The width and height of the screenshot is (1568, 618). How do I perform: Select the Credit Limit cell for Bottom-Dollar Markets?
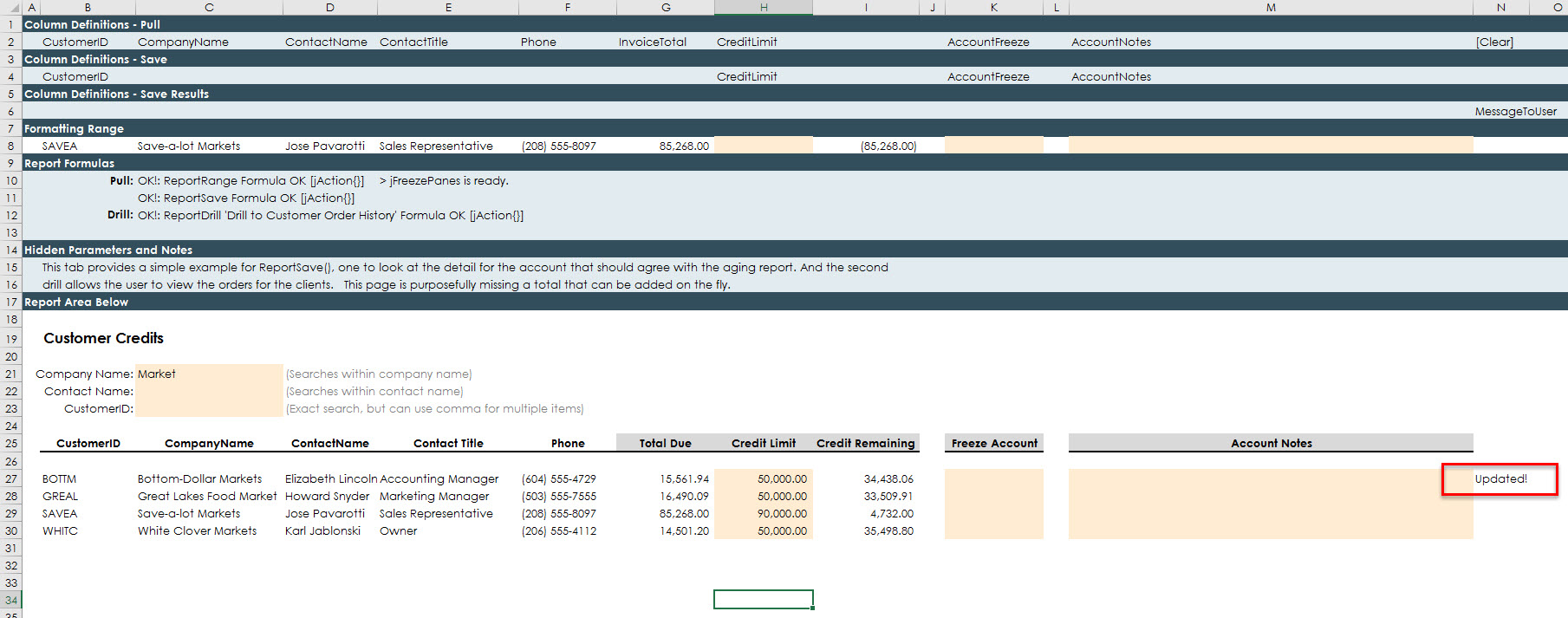pos(764,478)
